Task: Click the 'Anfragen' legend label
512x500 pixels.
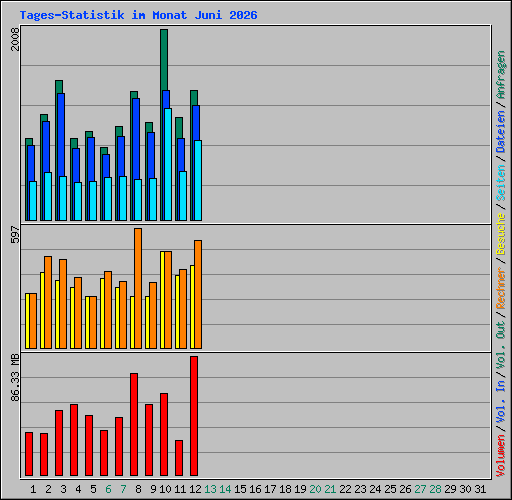Action: [501, 75]
